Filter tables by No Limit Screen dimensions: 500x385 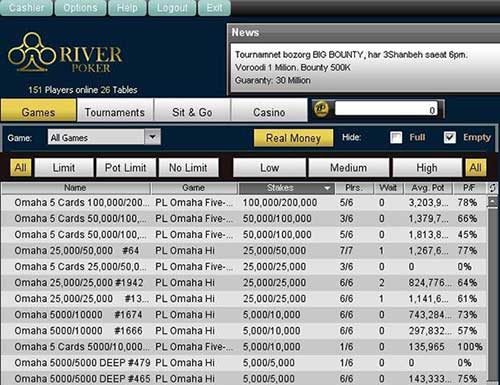[188, 168]
